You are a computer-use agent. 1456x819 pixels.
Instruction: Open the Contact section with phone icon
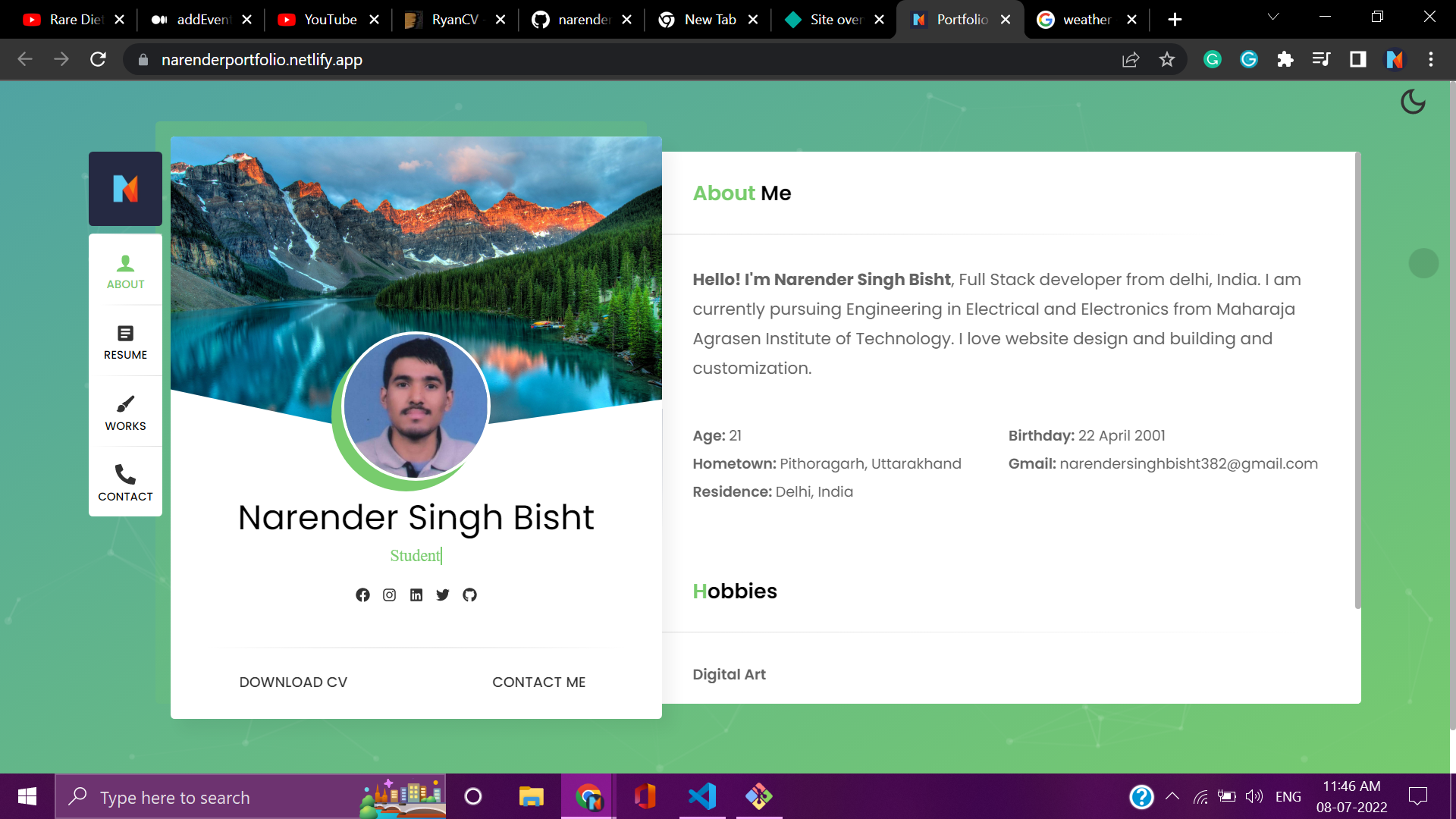click(125, 483)
